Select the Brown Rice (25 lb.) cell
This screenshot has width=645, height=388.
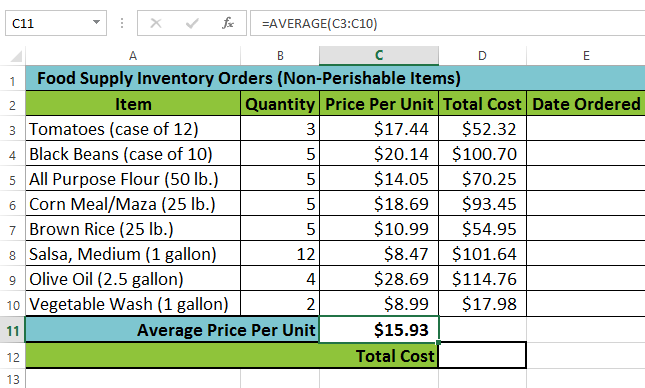(x=133, y=229)
